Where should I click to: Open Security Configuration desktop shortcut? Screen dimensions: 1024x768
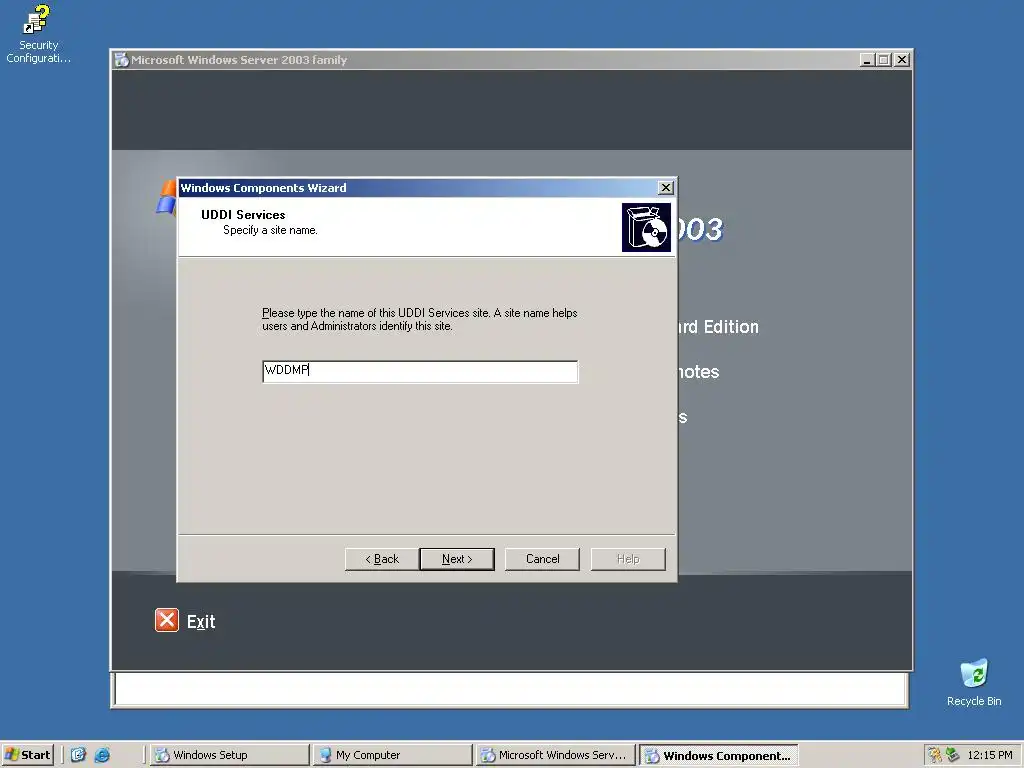tap(38, 34)
